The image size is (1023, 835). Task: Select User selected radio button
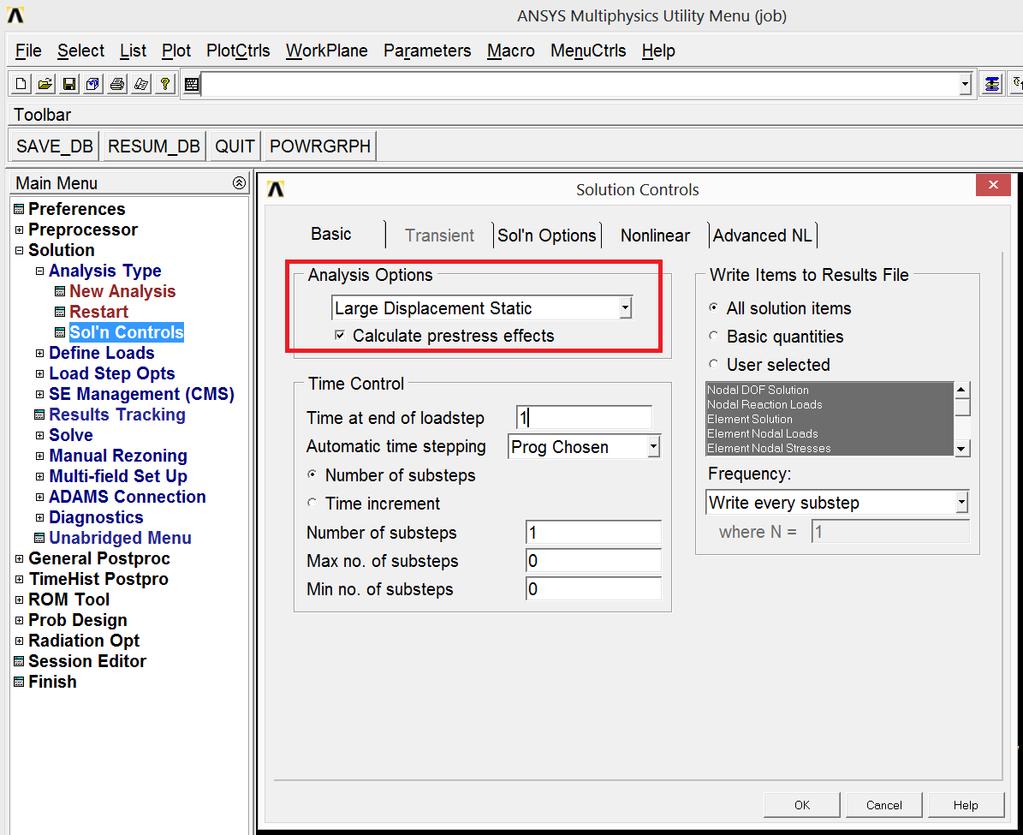tap(714, 364)
